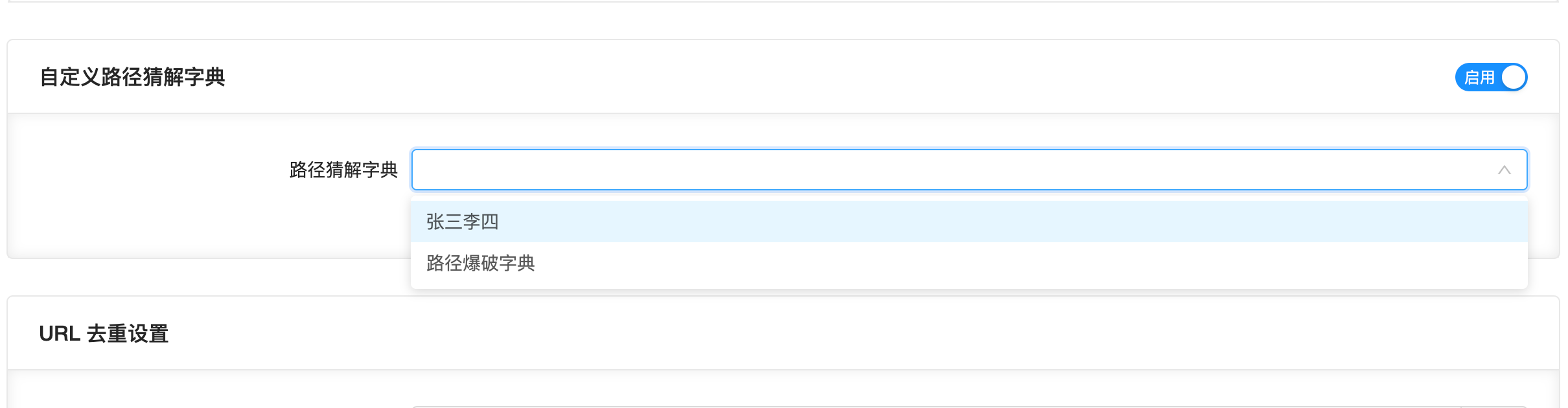
Task: Focus the 路径猜解字典 select box
Action: tap(907, 170)
